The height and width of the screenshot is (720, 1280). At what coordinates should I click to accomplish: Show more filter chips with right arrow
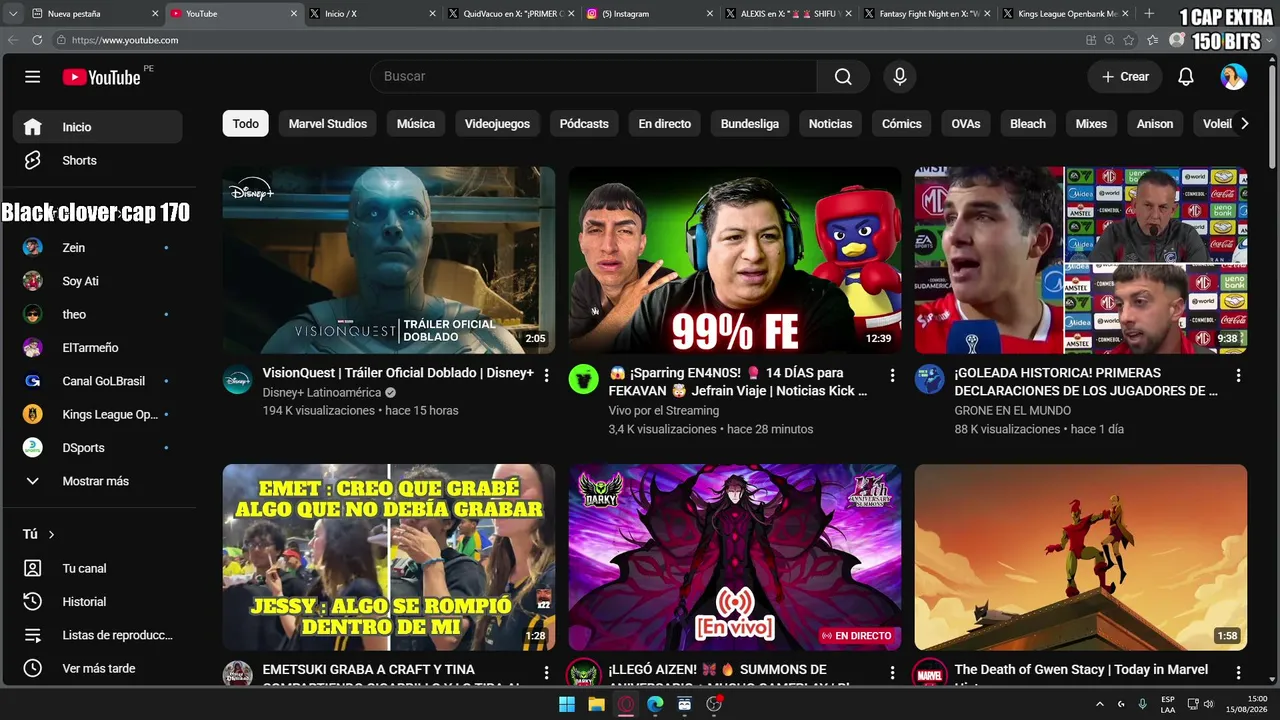1244,124
